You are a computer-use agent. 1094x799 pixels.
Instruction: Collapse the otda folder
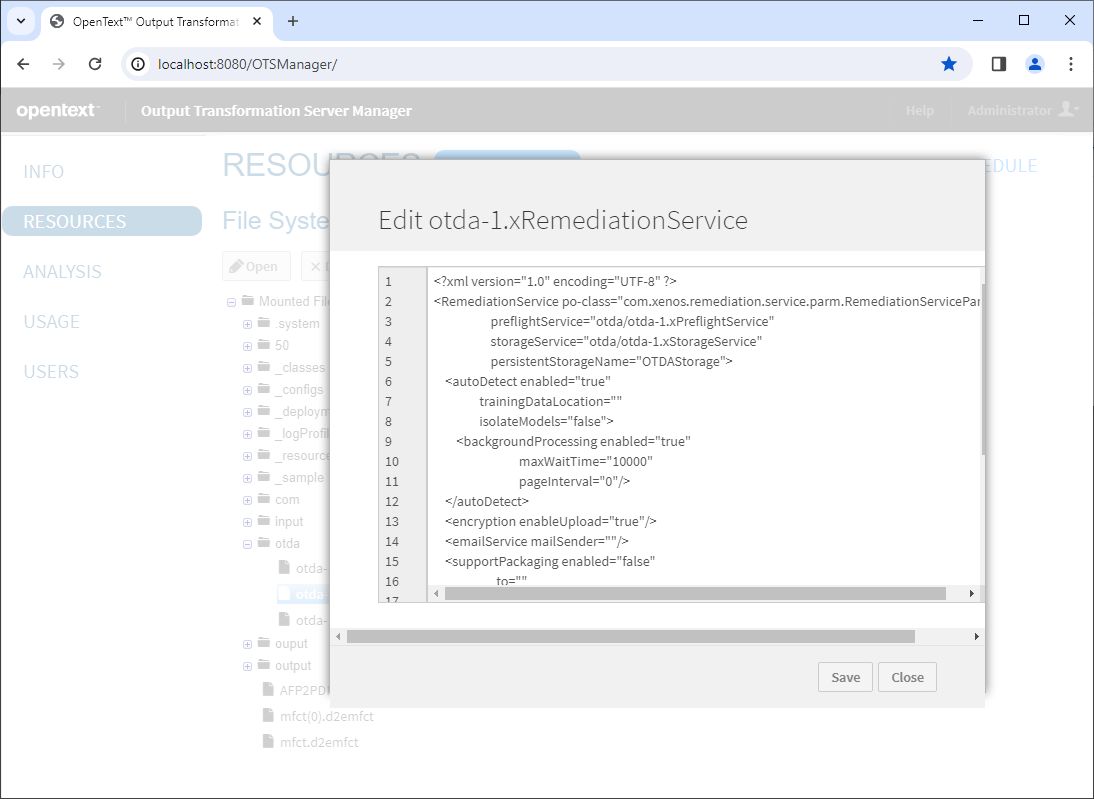[248, 544]
